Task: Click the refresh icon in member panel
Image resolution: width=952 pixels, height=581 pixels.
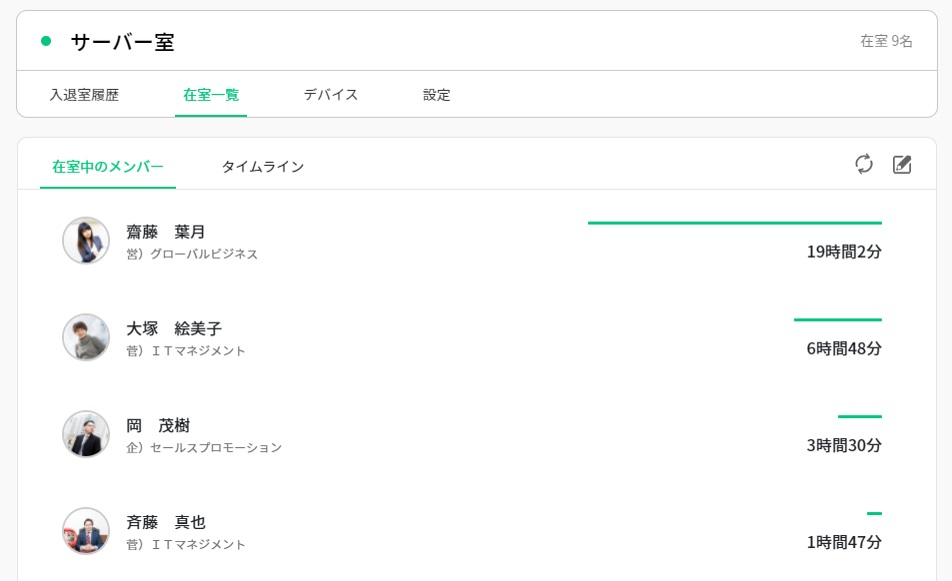Action: [864, 164]
